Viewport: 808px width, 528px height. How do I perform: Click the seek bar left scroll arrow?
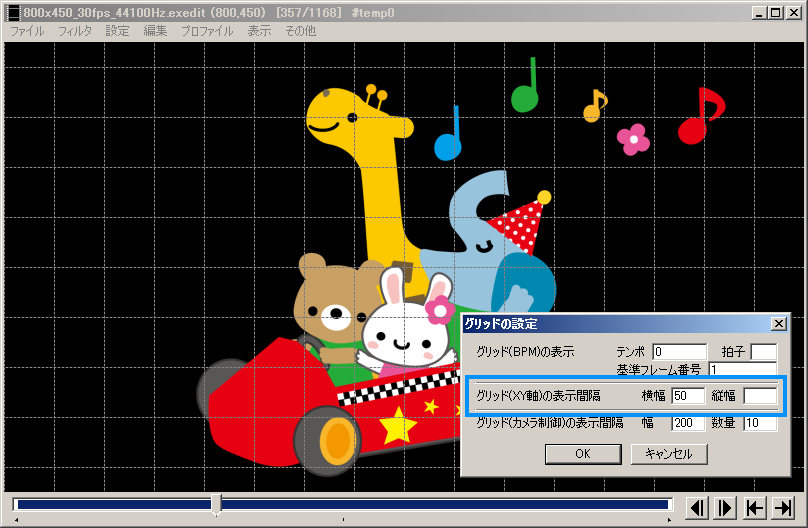pyautogui.click(x=16, y=520)
